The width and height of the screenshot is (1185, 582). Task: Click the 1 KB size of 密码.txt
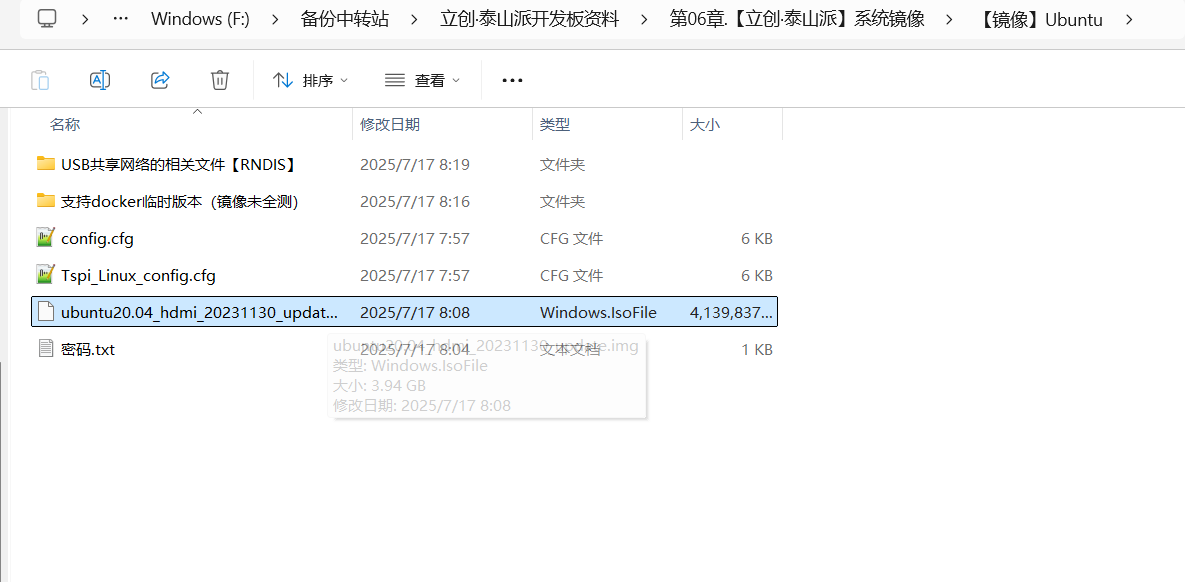click(756, 350)
